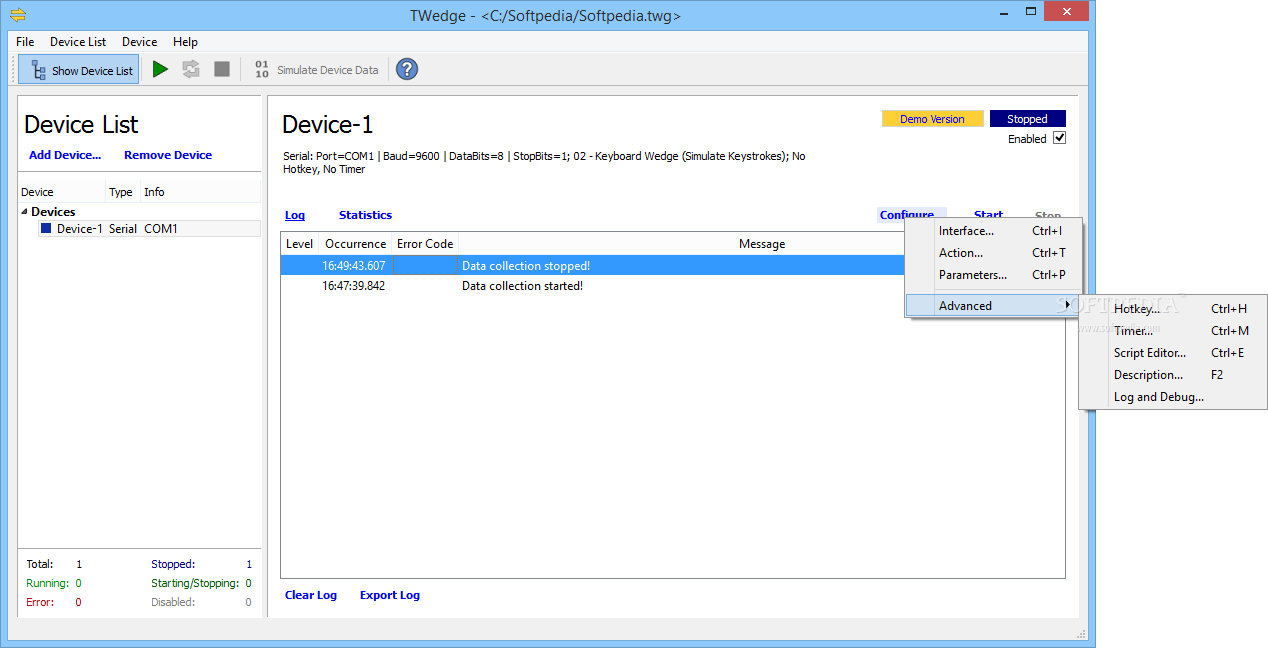Select Timer... in Advanced submenu
Viewport: 1268px width, 648px height.
(1172, 331)
